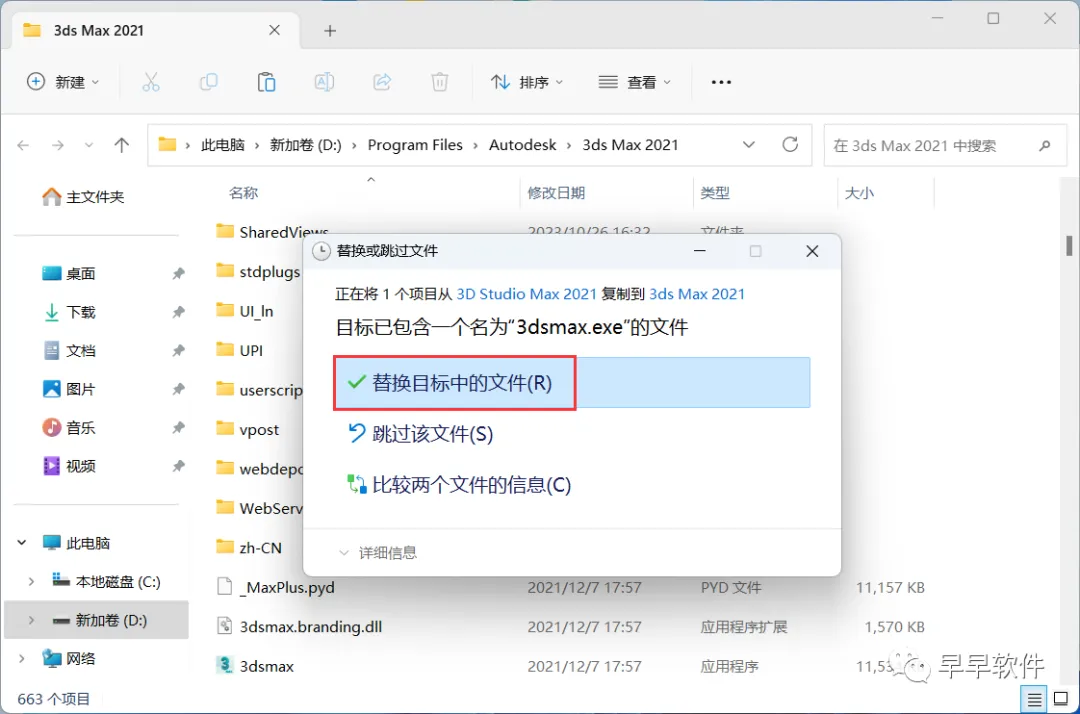The image size is (1080, 714).
Task: Click Program Files in the breadcrumb
Action: [415, 145]
